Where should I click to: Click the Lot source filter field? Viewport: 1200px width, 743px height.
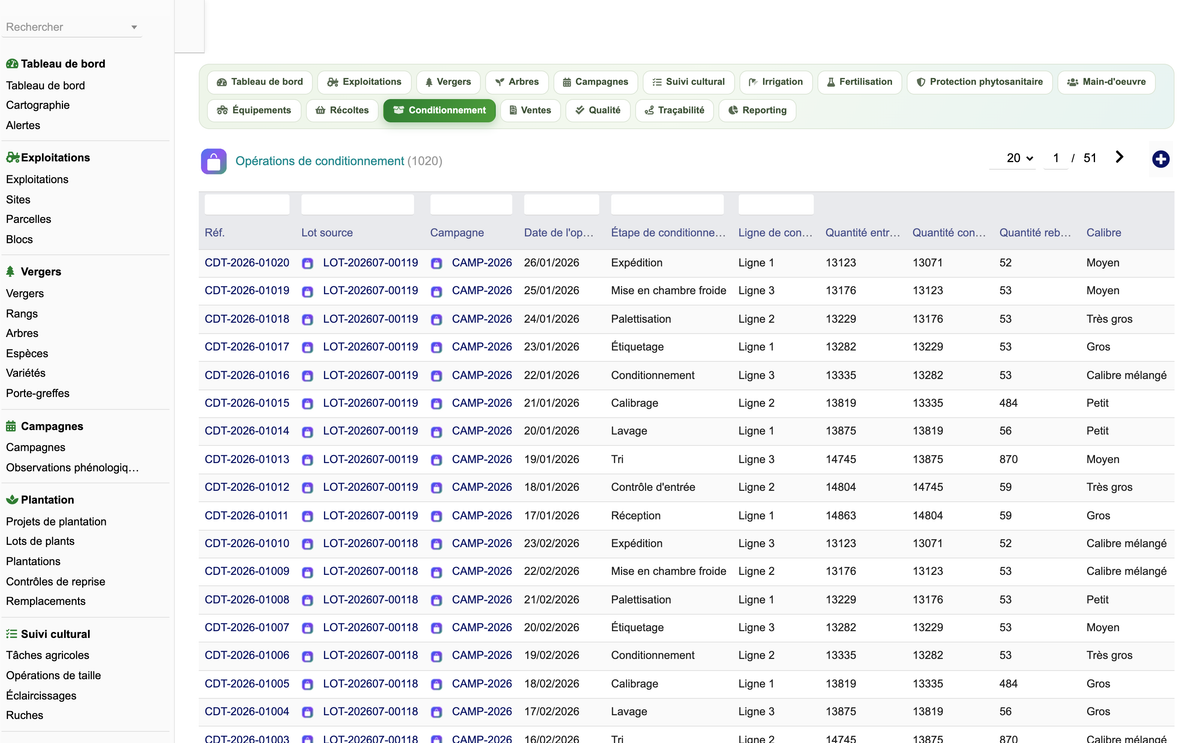tap(358, 204)
